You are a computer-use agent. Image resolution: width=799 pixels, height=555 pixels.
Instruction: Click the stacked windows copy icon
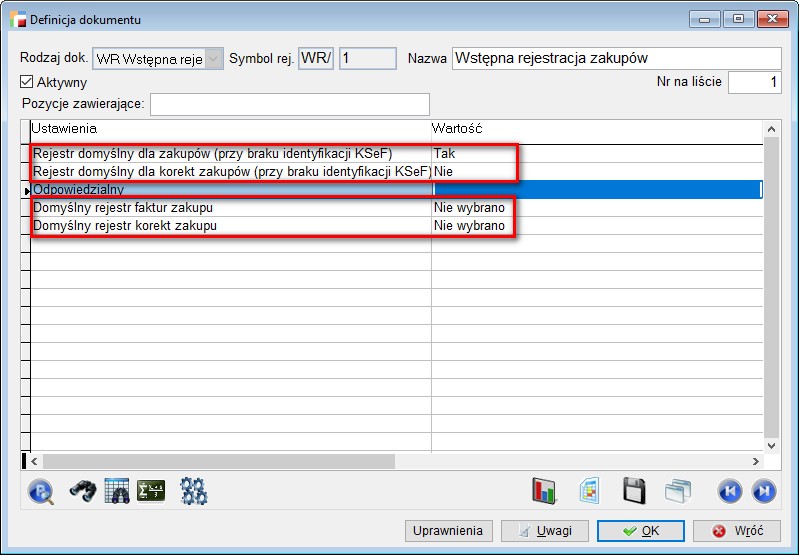[x=679, y=490]
